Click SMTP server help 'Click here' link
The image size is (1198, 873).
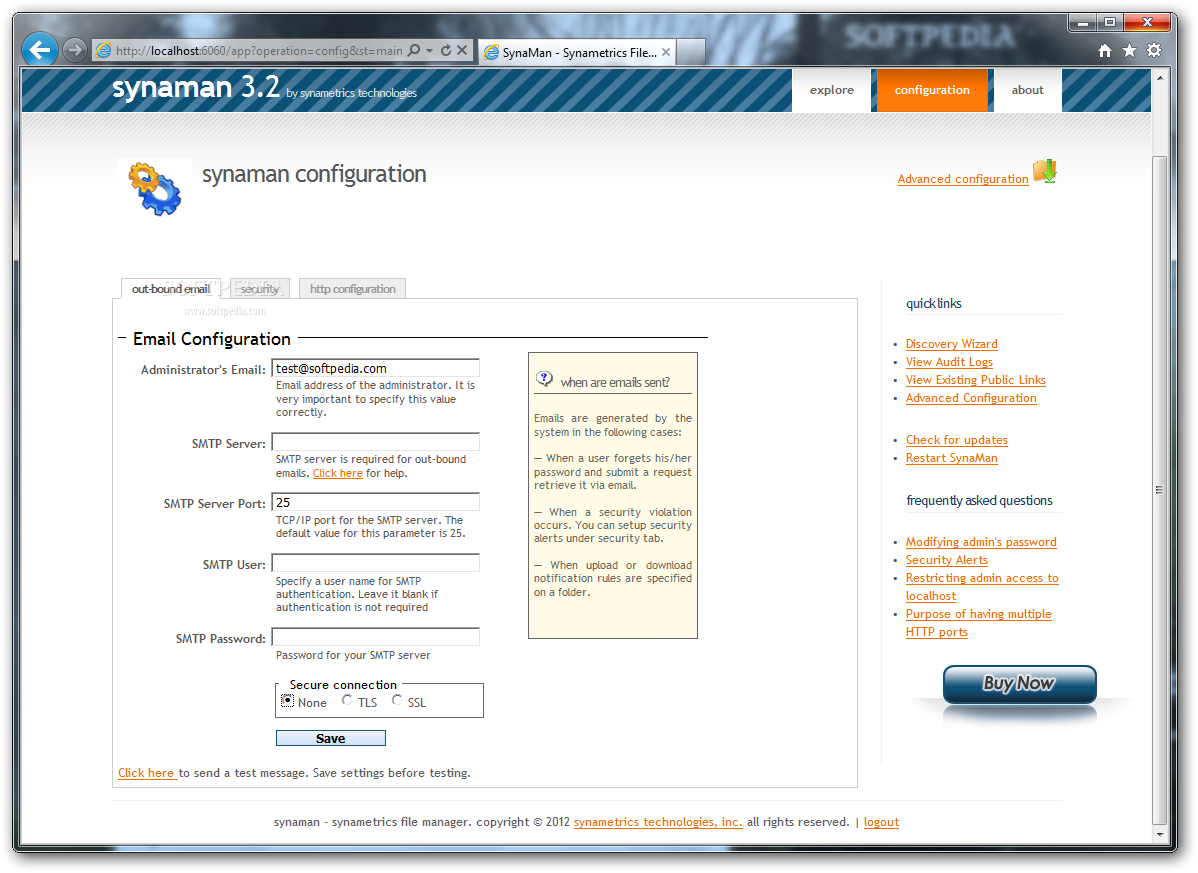coord(338,474)
